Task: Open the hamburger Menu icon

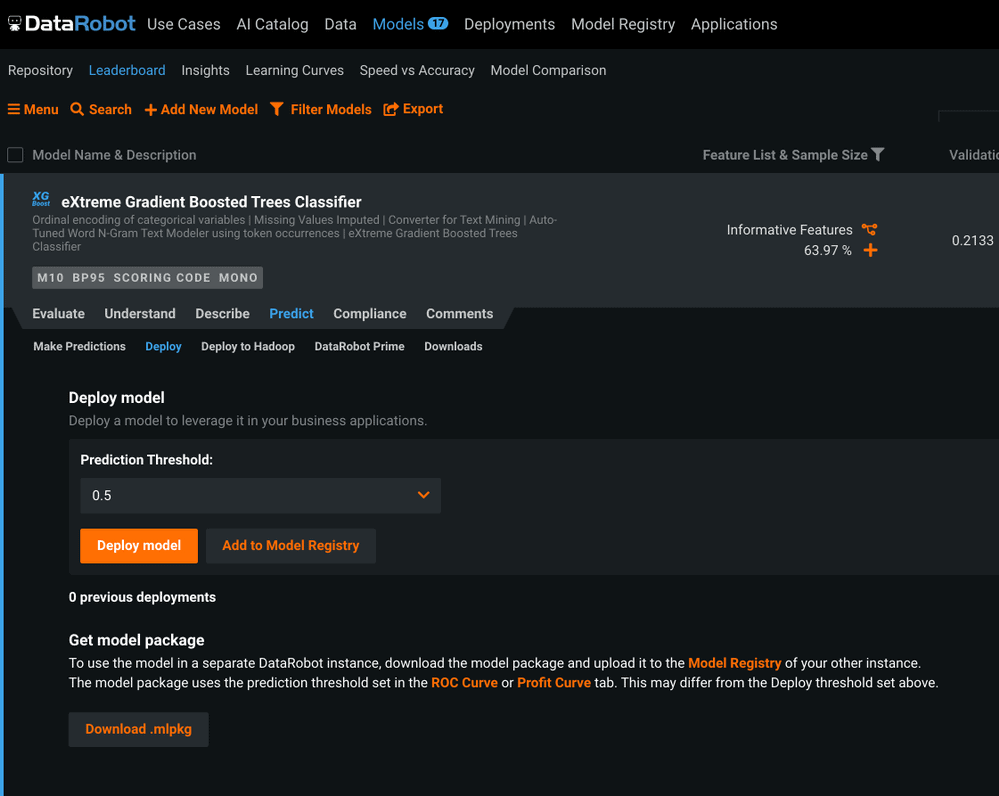Action: point(13,109)
